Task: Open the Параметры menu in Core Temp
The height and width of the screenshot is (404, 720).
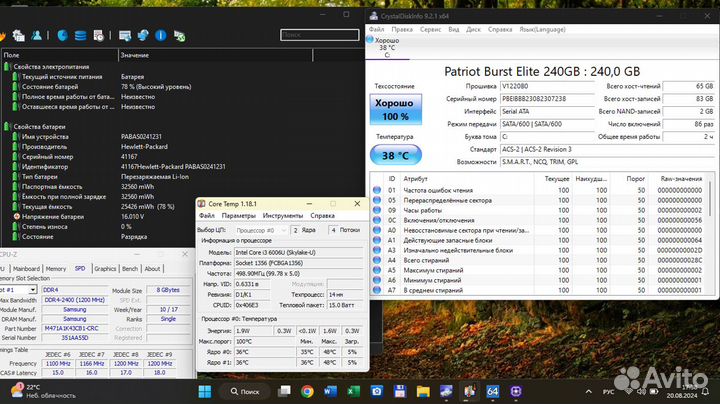Action: point(238,215)
